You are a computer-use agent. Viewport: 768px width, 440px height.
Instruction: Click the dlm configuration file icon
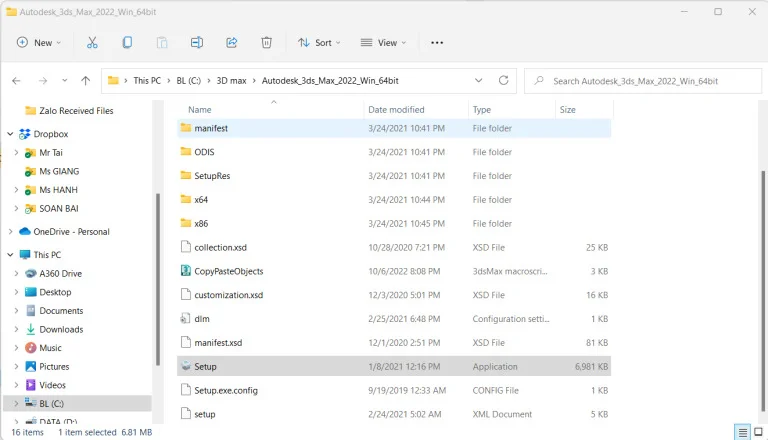[186, 318]
